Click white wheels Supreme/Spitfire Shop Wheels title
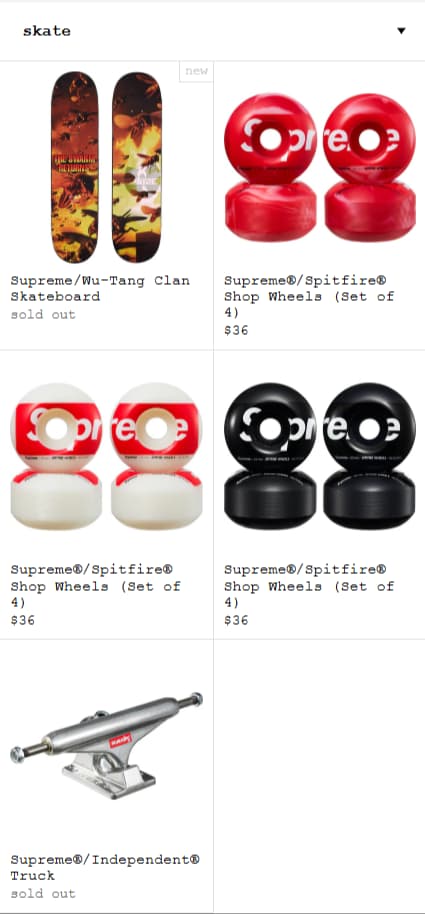The image size is (425, 914). 96,585
